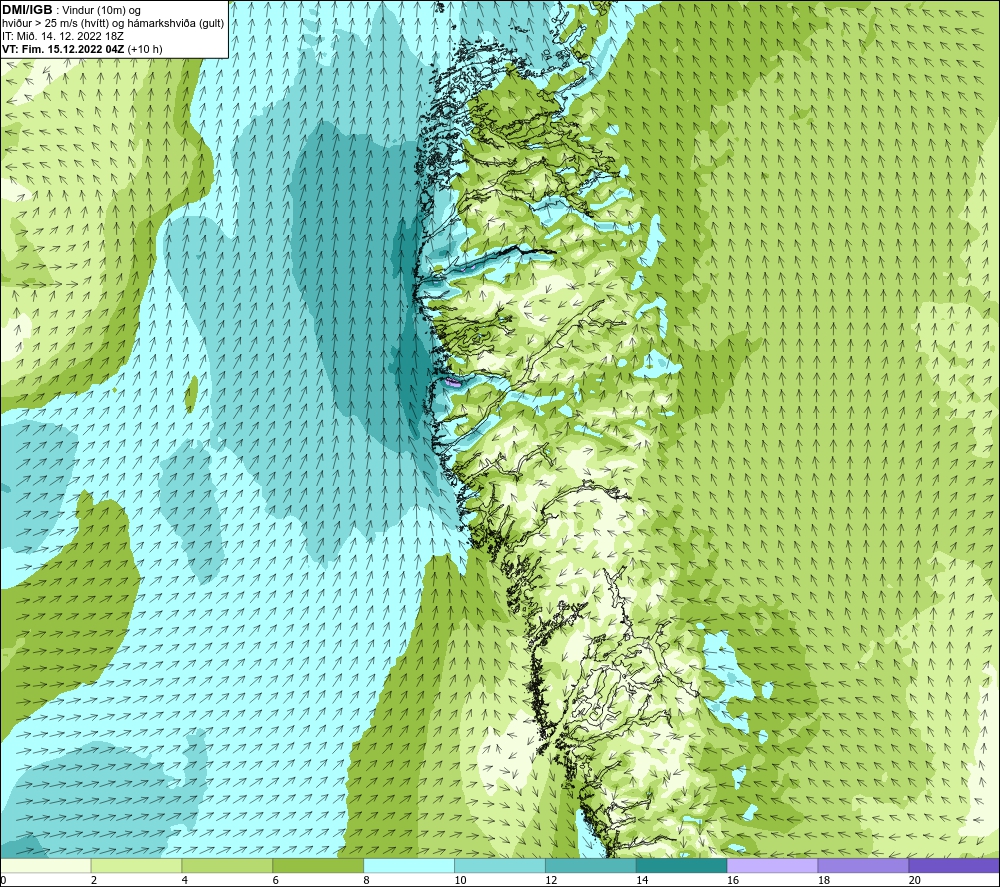The width and height of the screenshot is (1000, 887).
Task: Click the 12–14 m/s teal legend swatch
Action: [591, 866]
